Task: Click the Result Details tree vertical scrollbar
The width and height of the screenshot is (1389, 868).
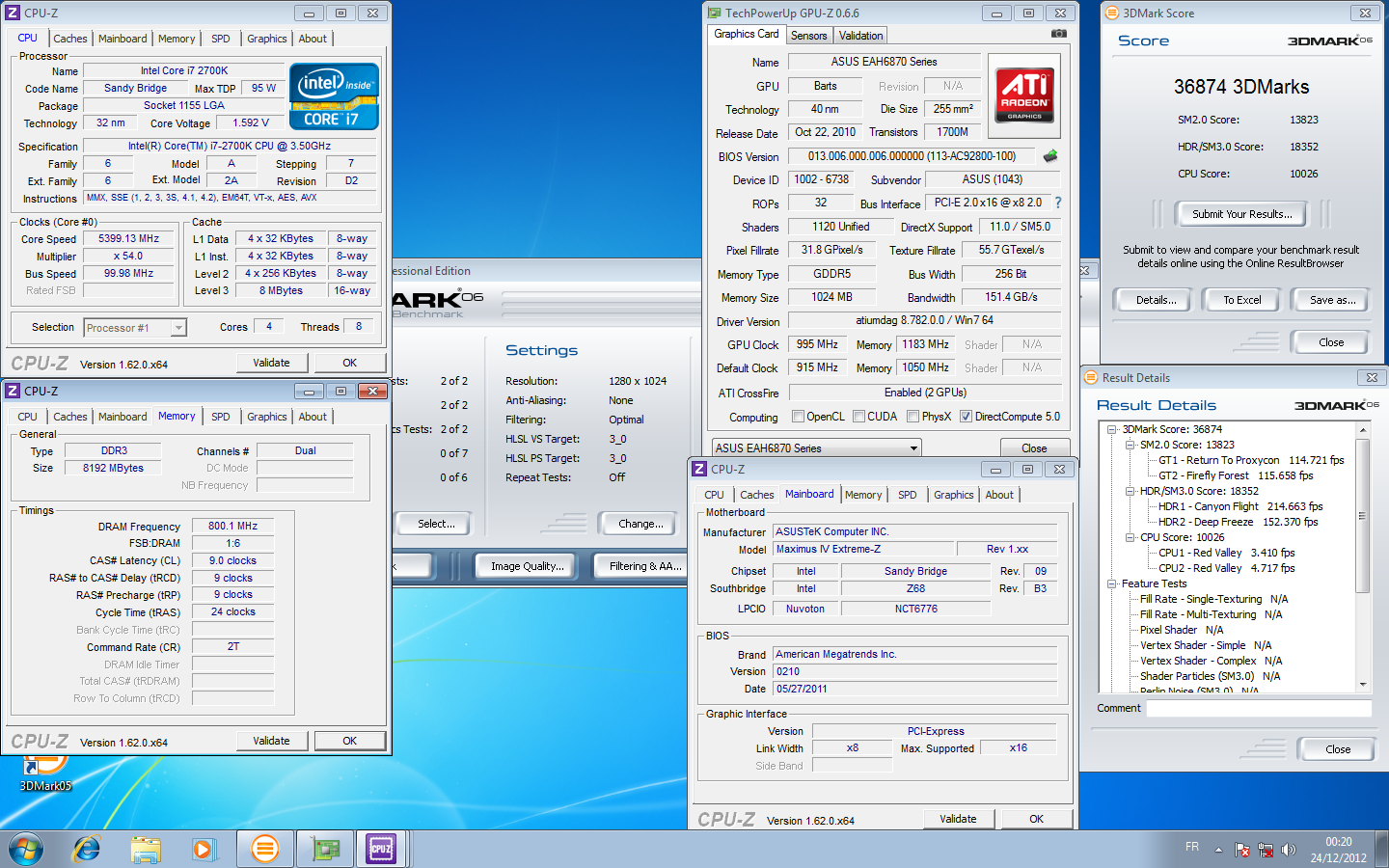Action: click(1363, 556)
